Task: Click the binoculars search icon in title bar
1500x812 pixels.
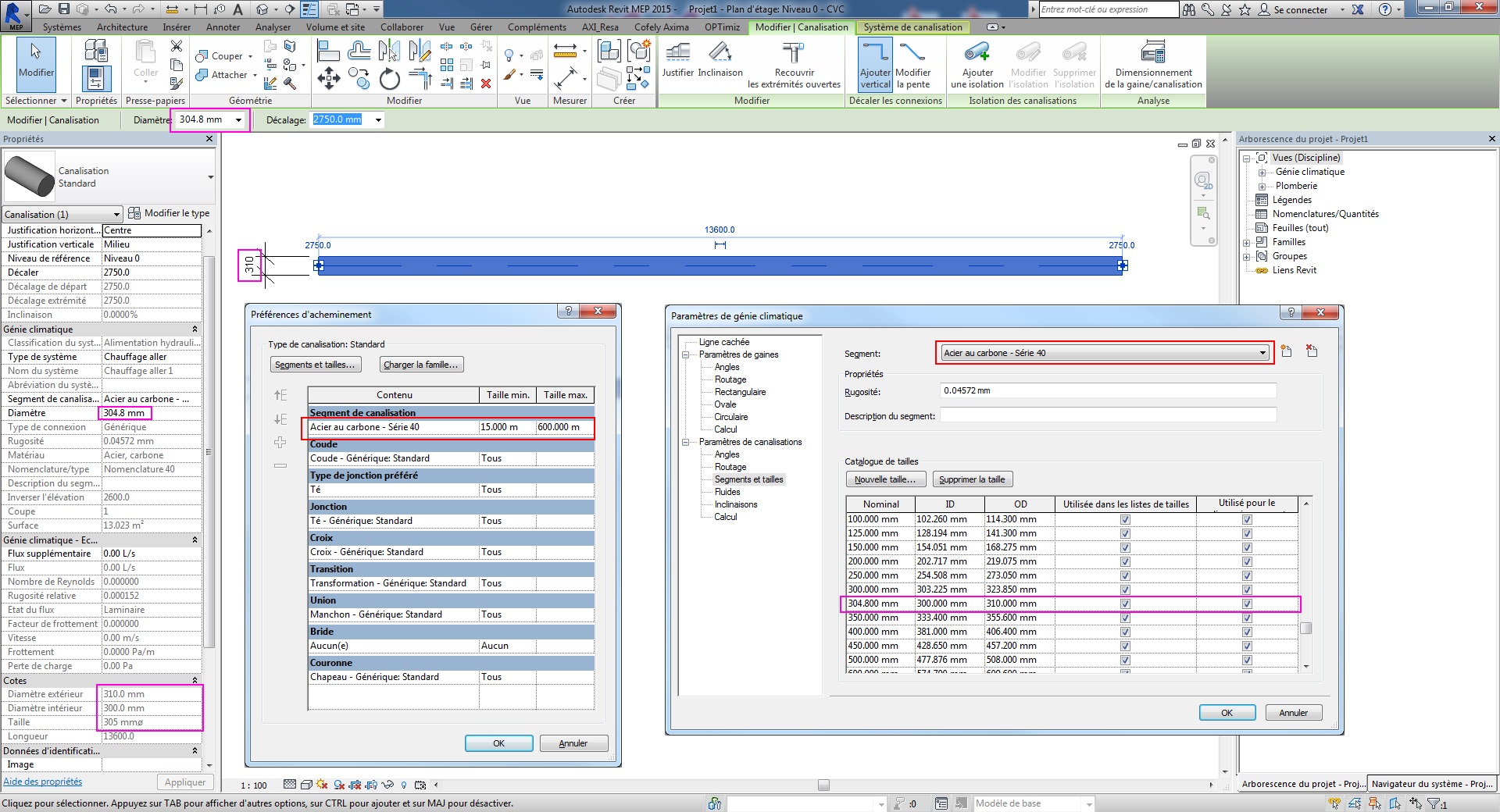Action: tap(1188, 9)
